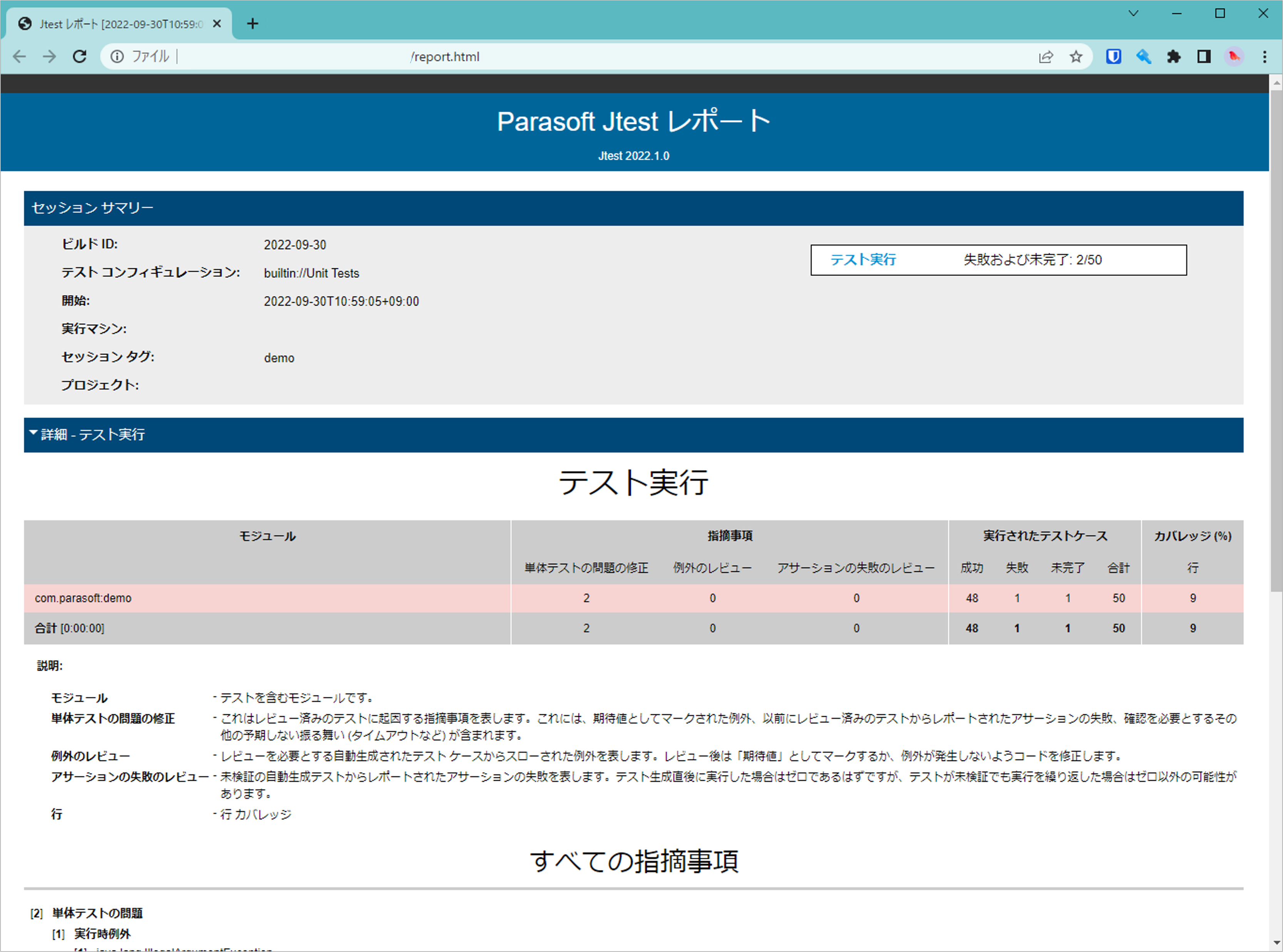
Task: Open the share page icon
Action: (x=1046, y=57)
